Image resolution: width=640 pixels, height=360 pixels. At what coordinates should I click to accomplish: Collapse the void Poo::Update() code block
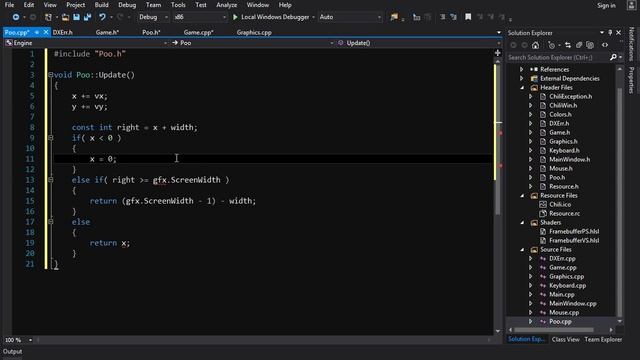(51, 75)
